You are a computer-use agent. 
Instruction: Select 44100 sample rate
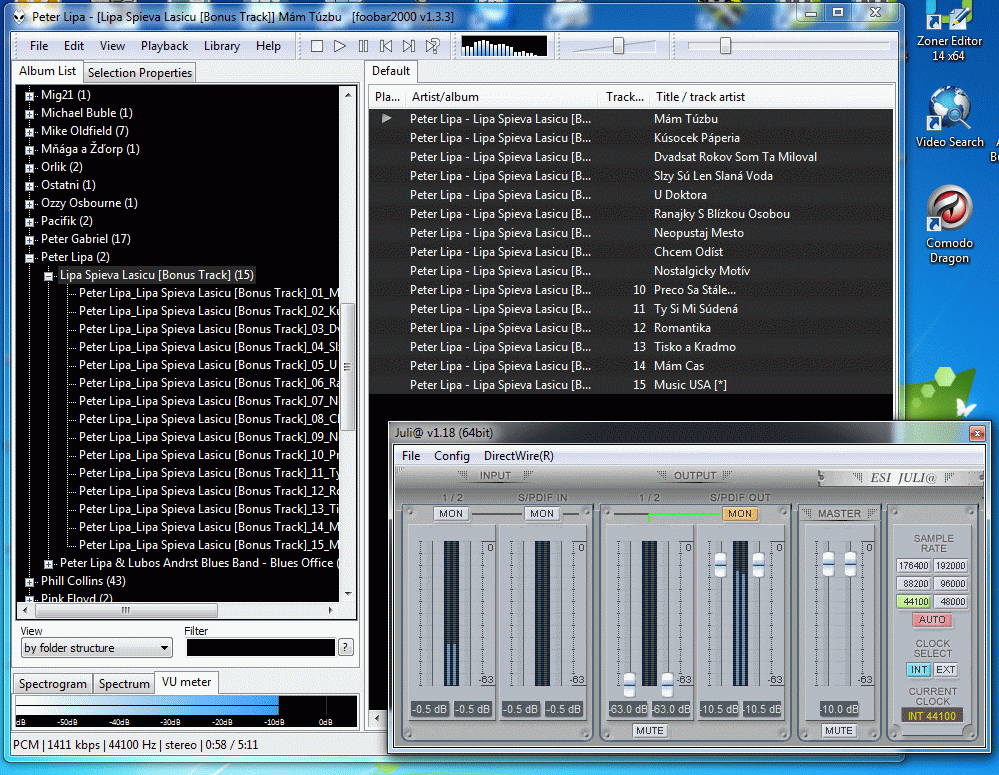tap(914, 602)
